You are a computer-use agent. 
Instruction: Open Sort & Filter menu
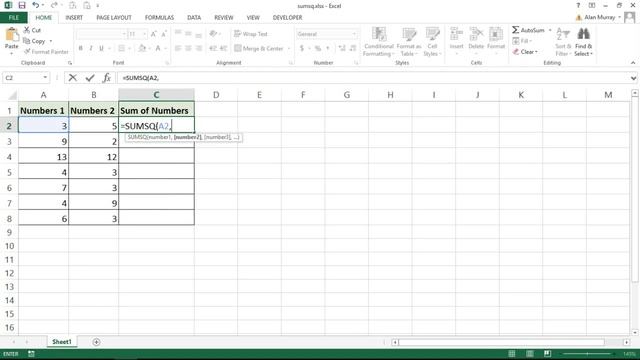[x=563, y=42]
